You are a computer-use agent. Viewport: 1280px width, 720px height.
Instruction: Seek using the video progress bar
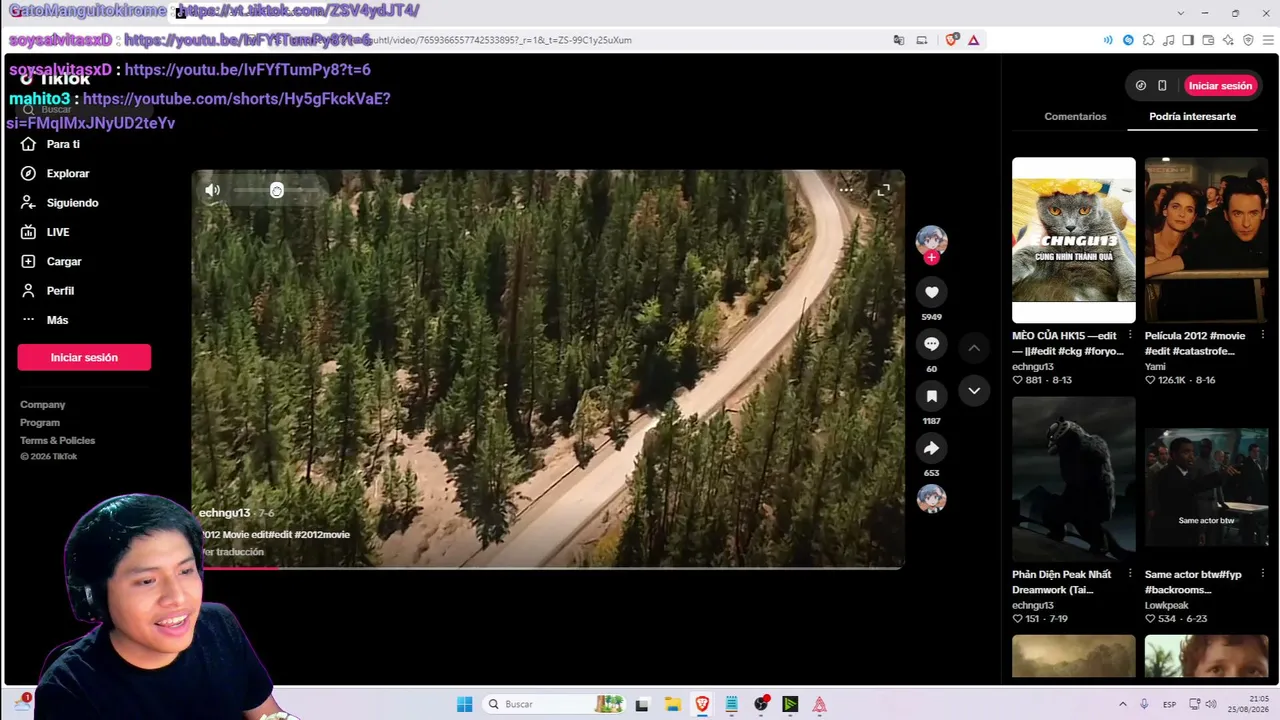point(548,567)
